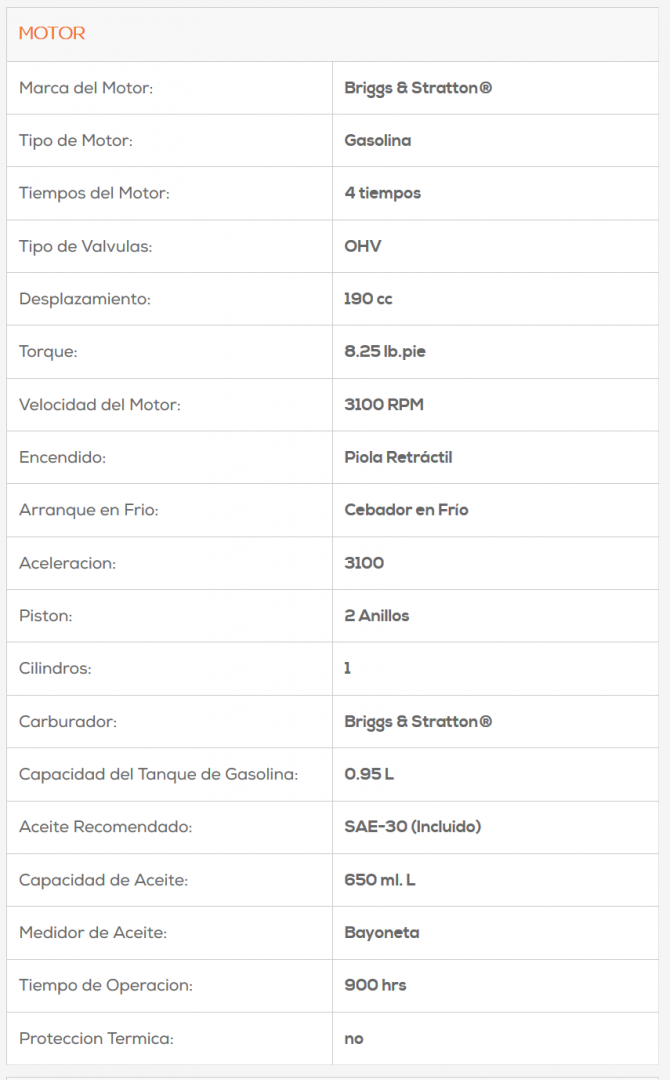Image resolution: width=670 pixels, height=1080 pixels.
Task: Select the Cilindros row label
Action: click(55, 668)
